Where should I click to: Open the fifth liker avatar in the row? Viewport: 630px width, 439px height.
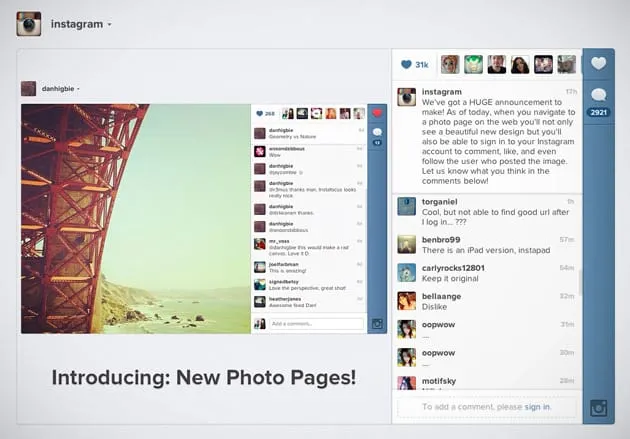click(x=543, y=64)
